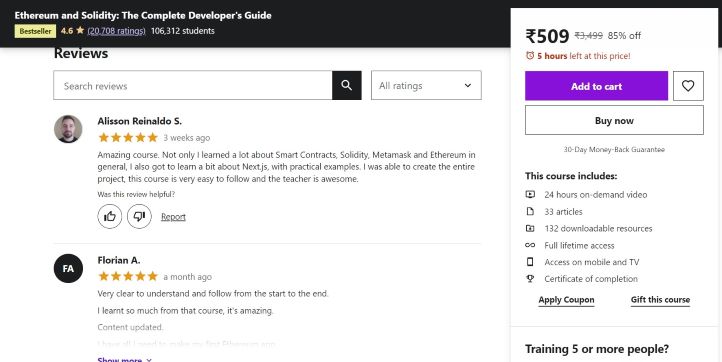
Task: Click Florian A.'s five-star rating
Action: click(x=128, y=276)
